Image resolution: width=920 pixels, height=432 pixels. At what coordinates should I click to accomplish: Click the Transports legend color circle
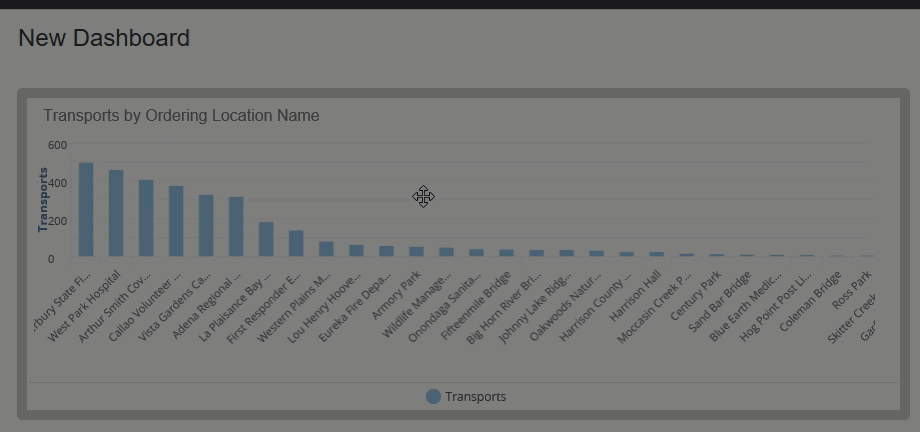click(433, 397)
